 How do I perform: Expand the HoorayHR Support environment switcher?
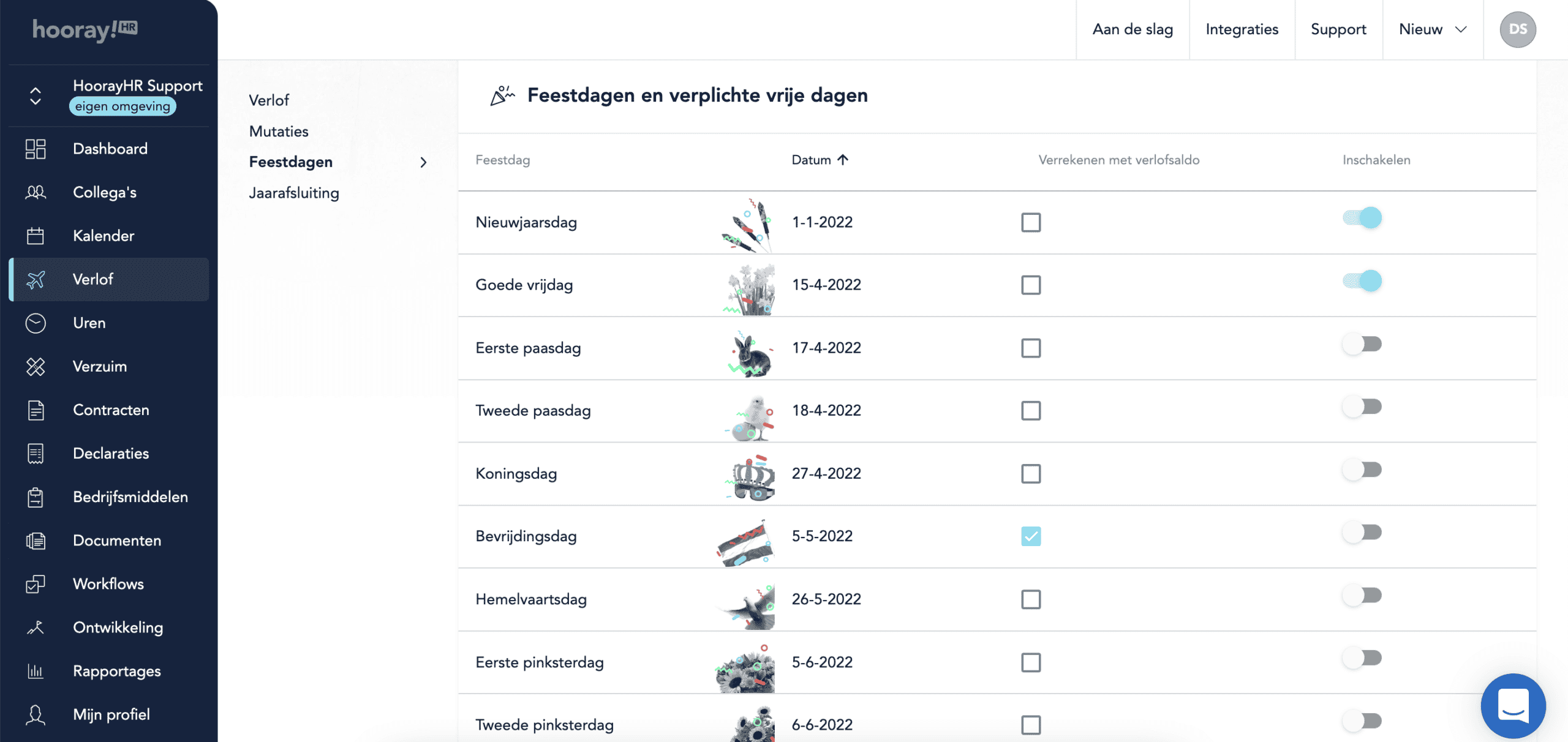(x=36, y=96)
